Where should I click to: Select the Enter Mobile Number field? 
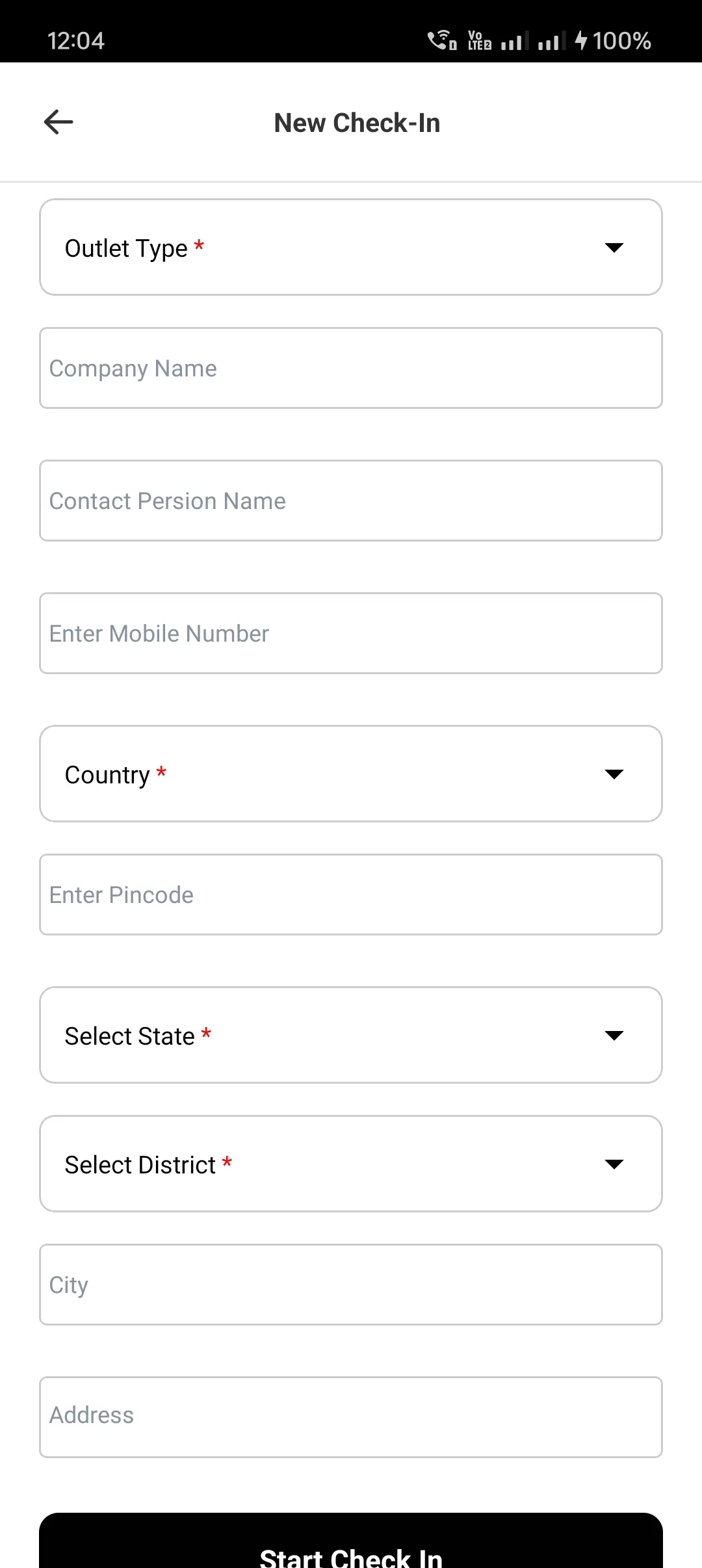tap(351, 634)
